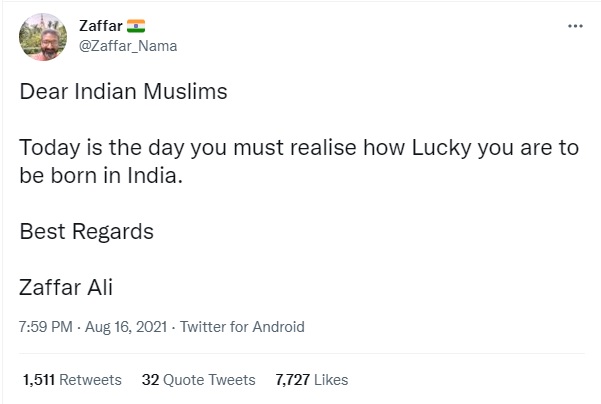Click the "Best Regards" line
Viewport: 601px width, 404px height.
point(87,232)
